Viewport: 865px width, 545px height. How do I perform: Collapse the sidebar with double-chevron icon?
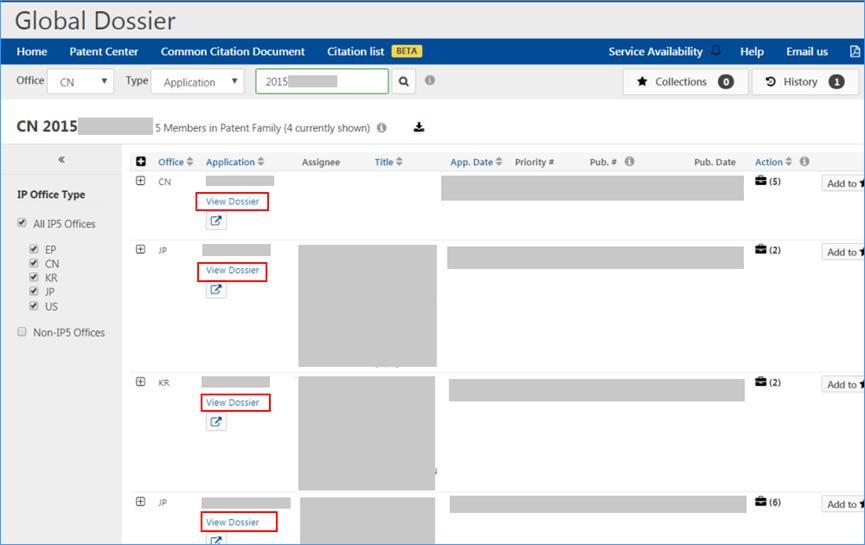click(x=61, y=160)
